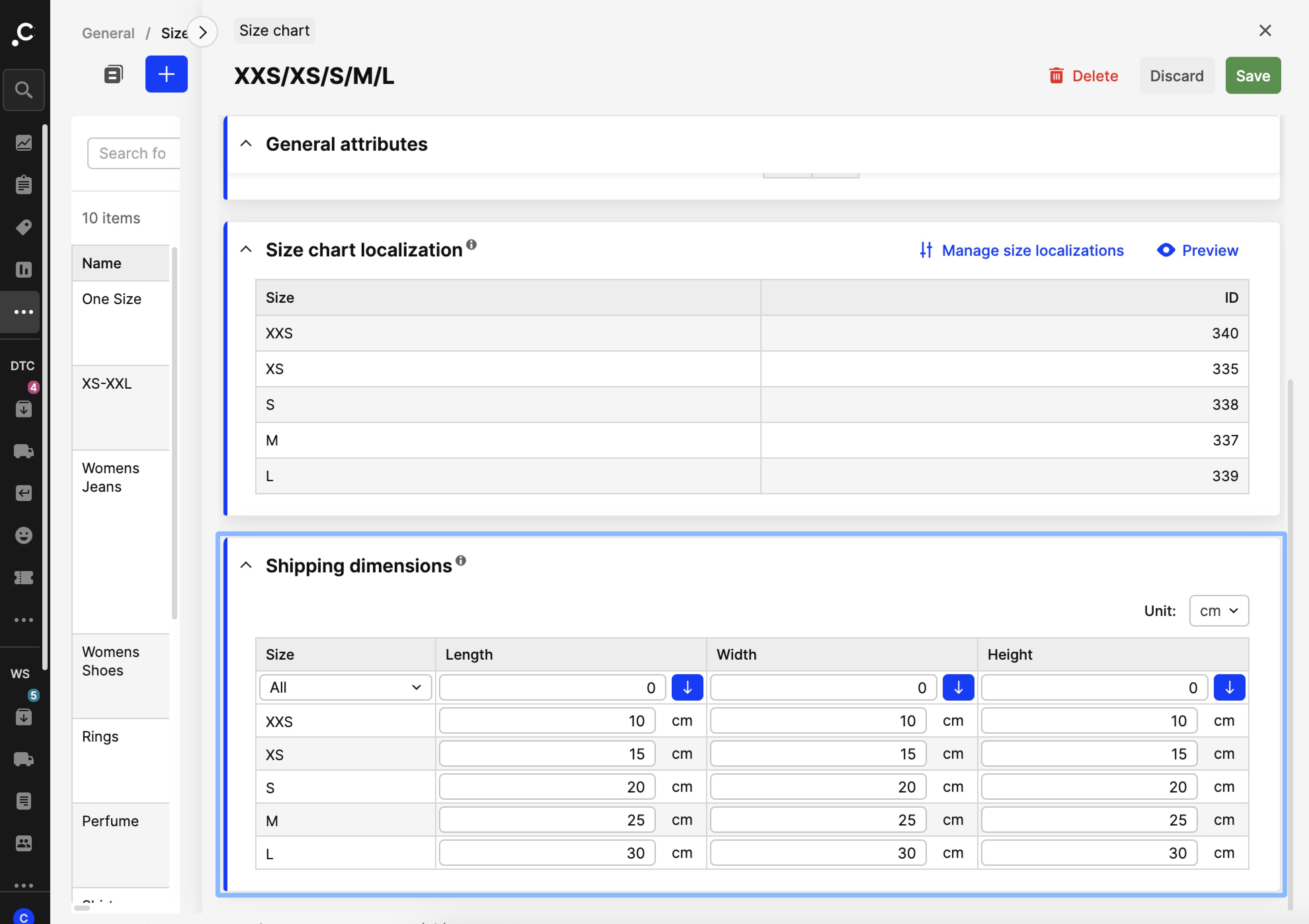Click the Width bulk input showing 0
The height and width of the screenshot is (924, 1309).
click(x=823, y=687)
